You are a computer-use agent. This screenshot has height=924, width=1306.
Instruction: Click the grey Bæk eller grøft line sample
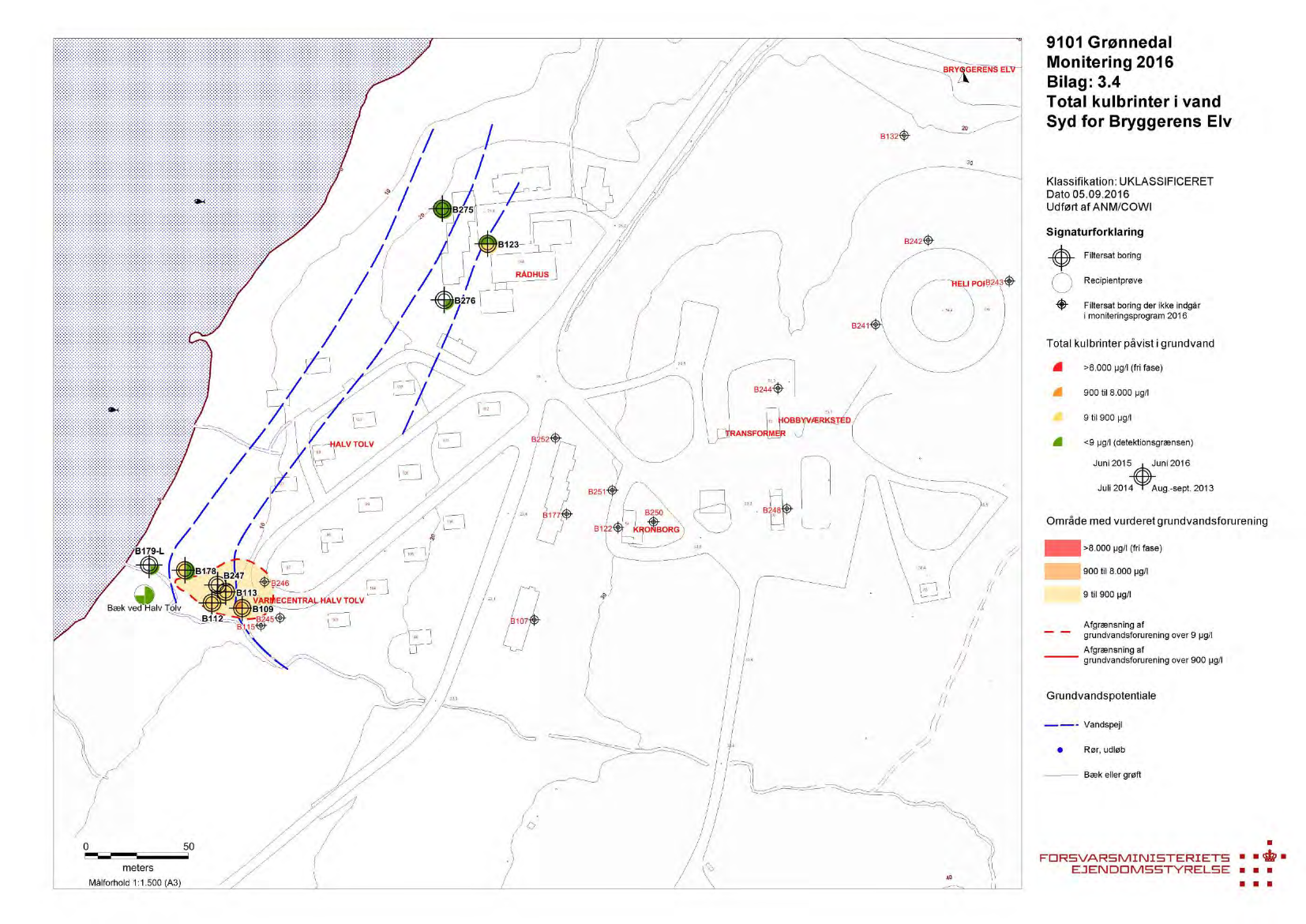pyautogui.click(x=1061, y=776)
